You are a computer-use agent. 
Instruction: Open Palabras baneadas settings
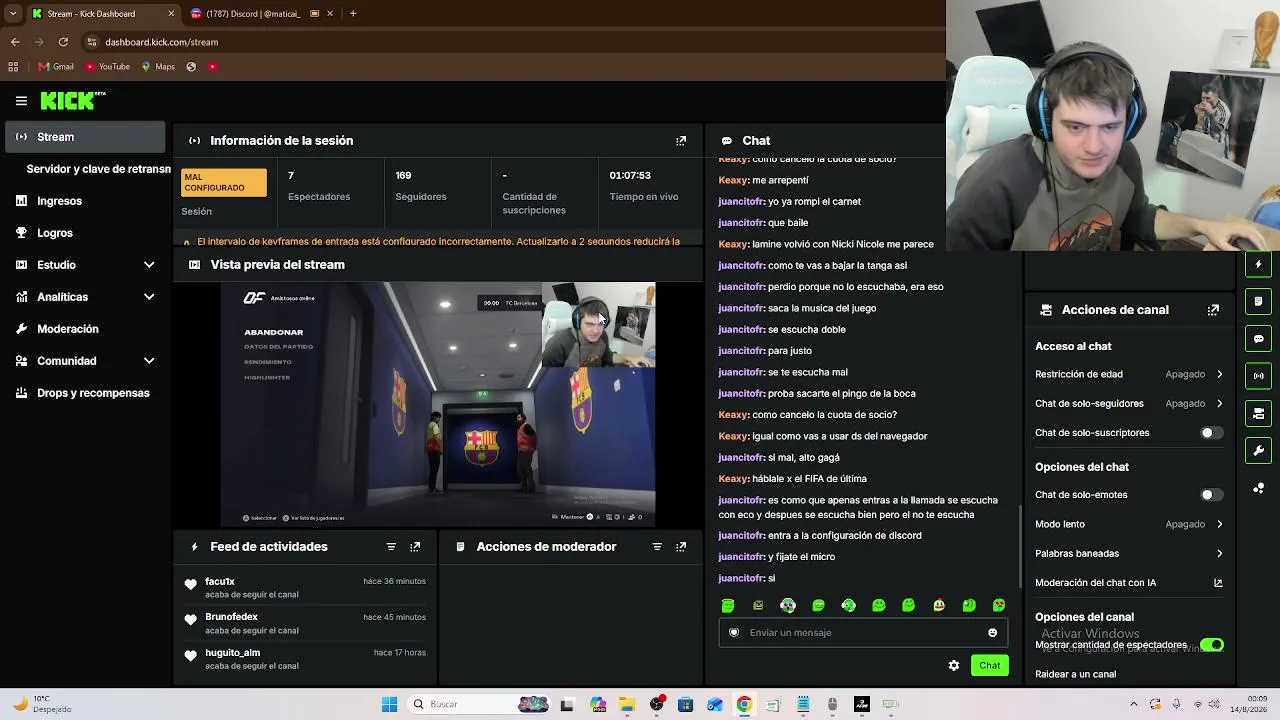pos(1129,554)
